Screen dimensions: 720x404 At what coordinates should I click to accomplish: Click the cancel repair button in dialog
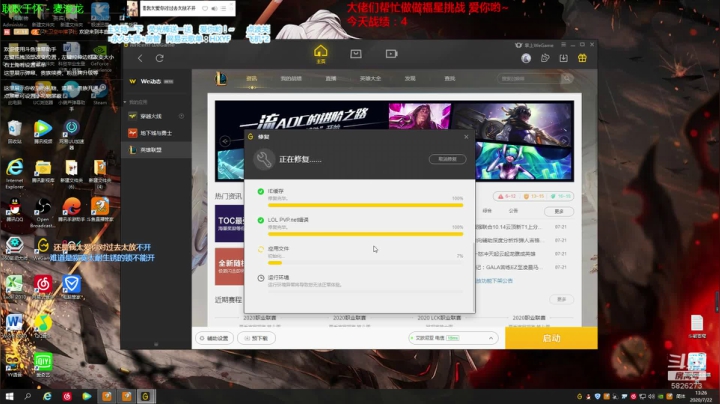click(x=447, y=159)
